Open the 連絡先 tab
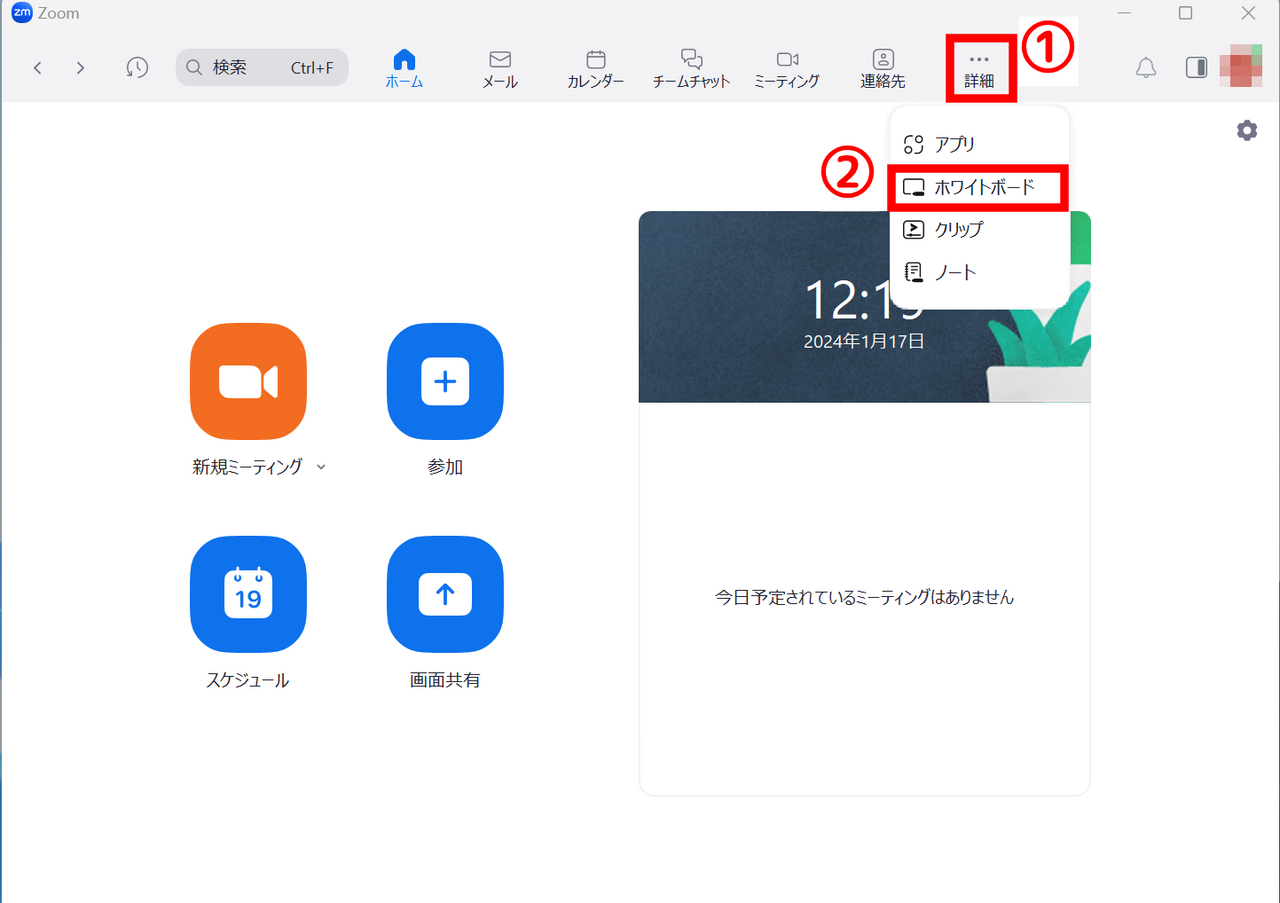 tap(883, 69)
